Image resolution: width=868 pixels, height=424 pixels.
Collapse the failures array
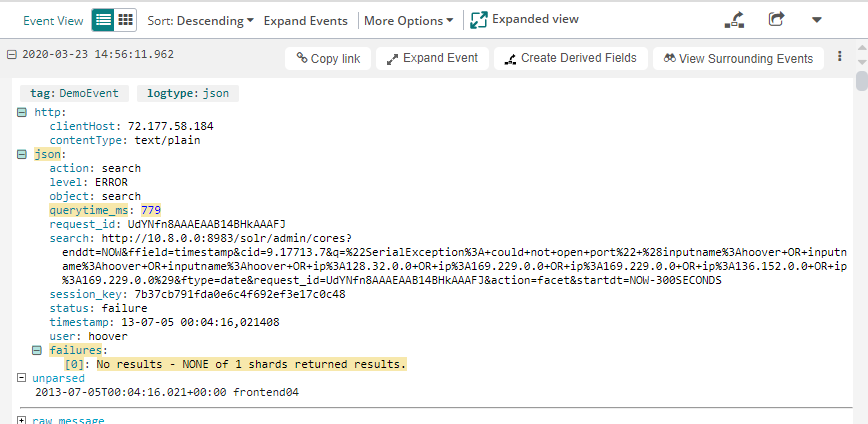click(x=38, y=350)
